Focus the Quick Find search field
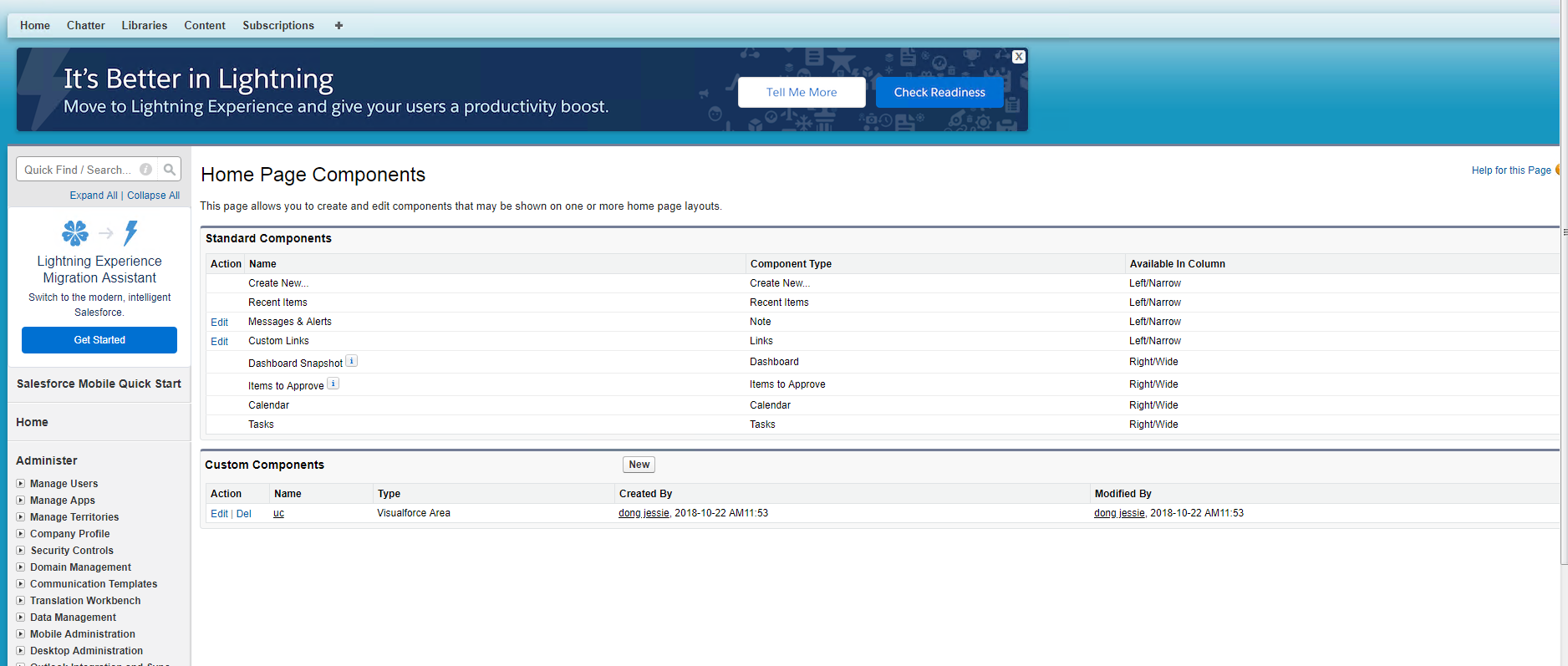The image size is (1568, 666). [x=78, y=170]
